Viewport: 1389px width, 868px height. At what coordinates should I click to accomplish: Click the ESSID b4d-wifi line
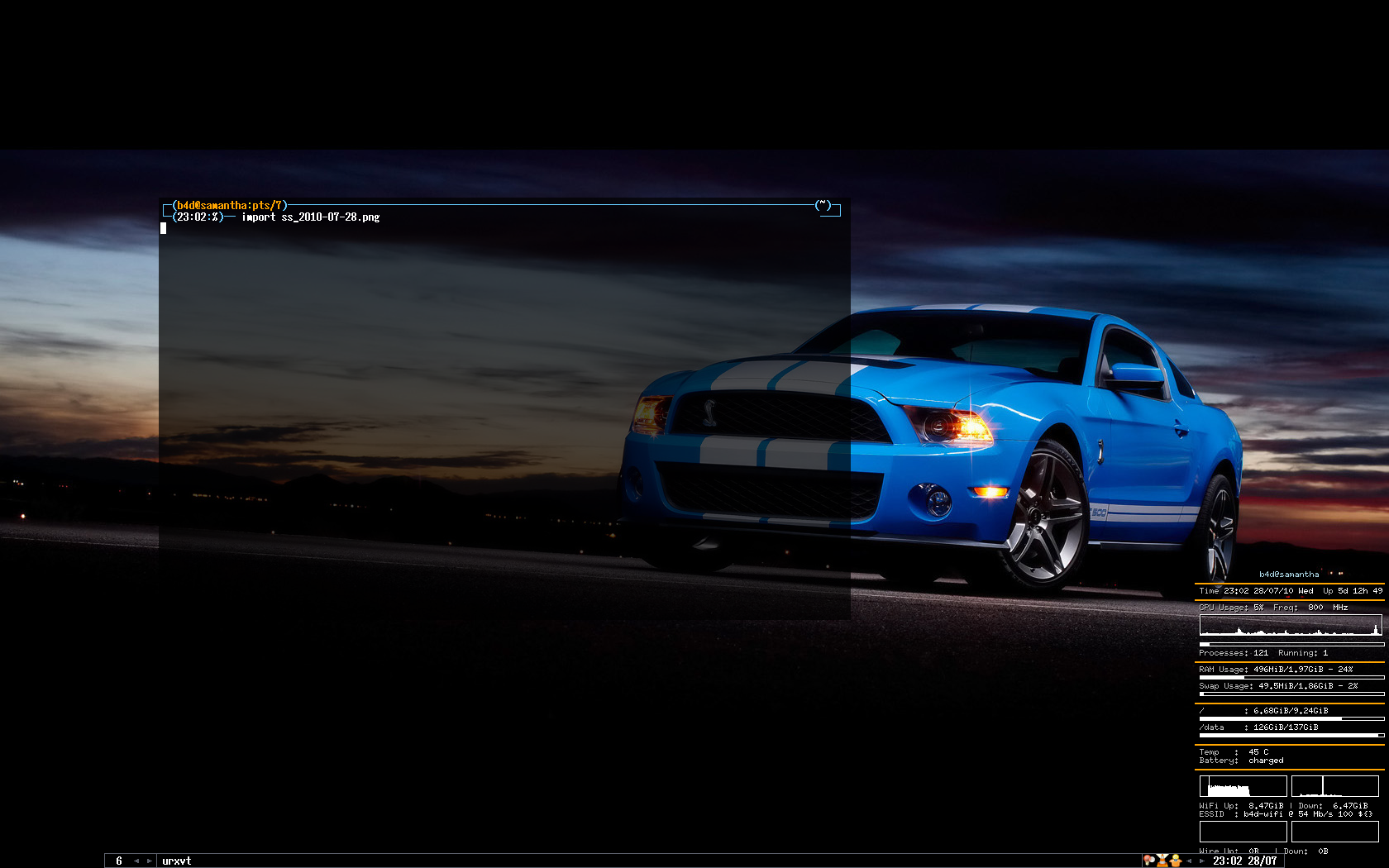tap(1286, 814)
